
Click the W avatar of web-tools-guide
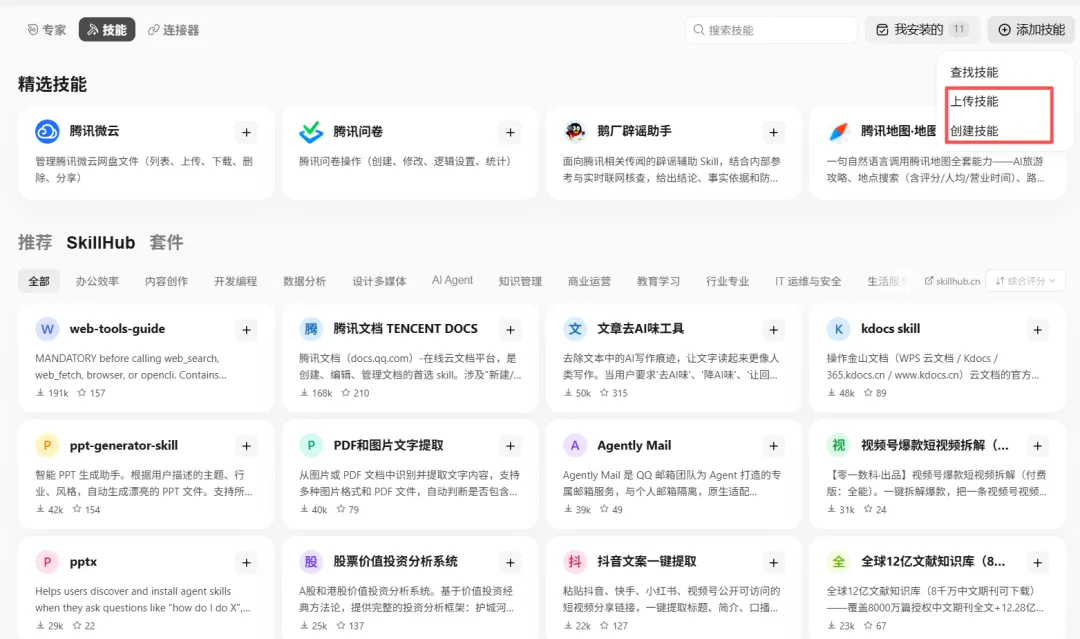(x=47, y=329)
